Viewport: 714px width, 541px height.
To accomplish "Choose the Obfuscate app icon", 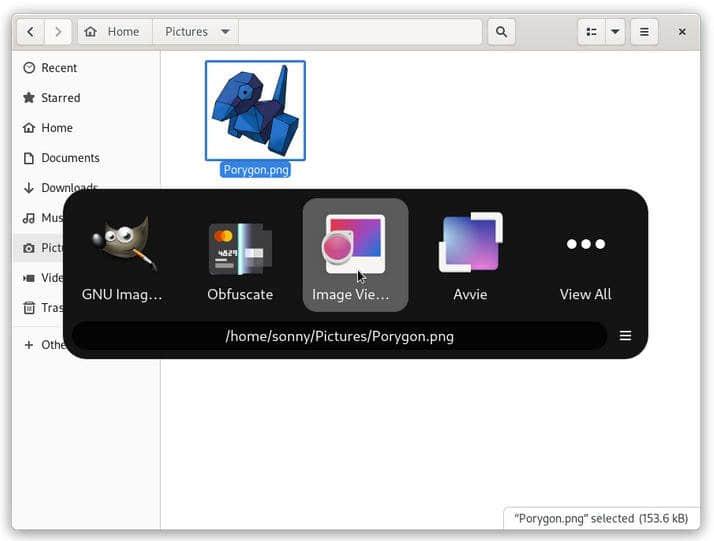I will point(240,254).
